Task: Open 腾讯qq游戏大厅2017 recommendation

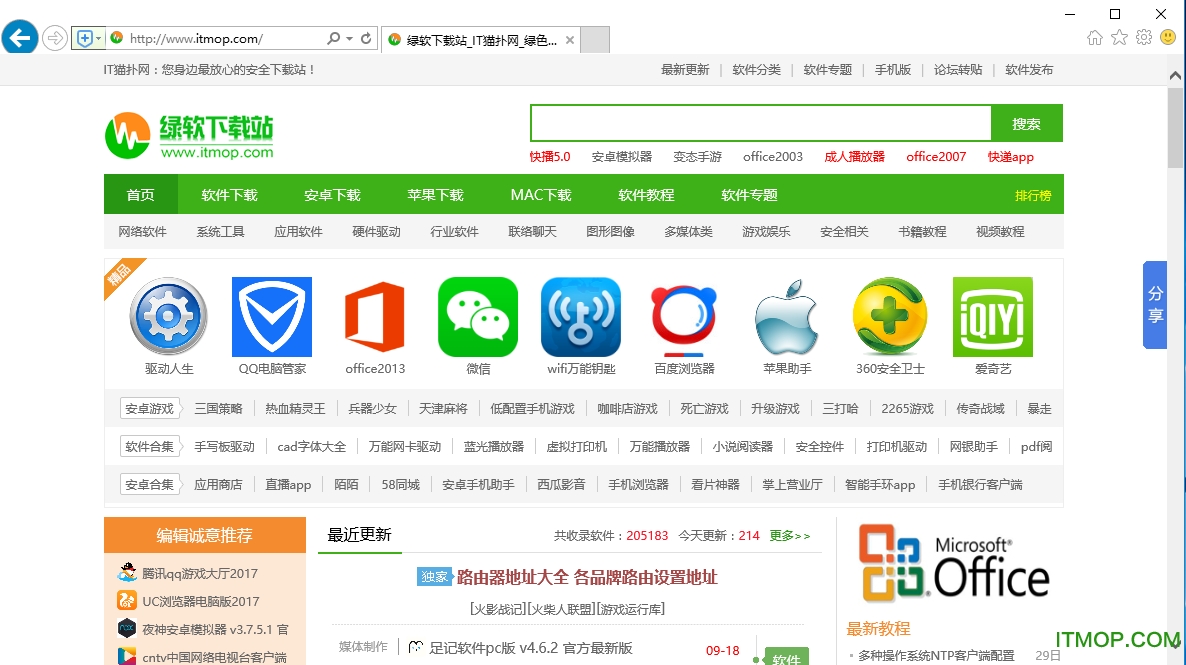Action: (x=200, y=573)
